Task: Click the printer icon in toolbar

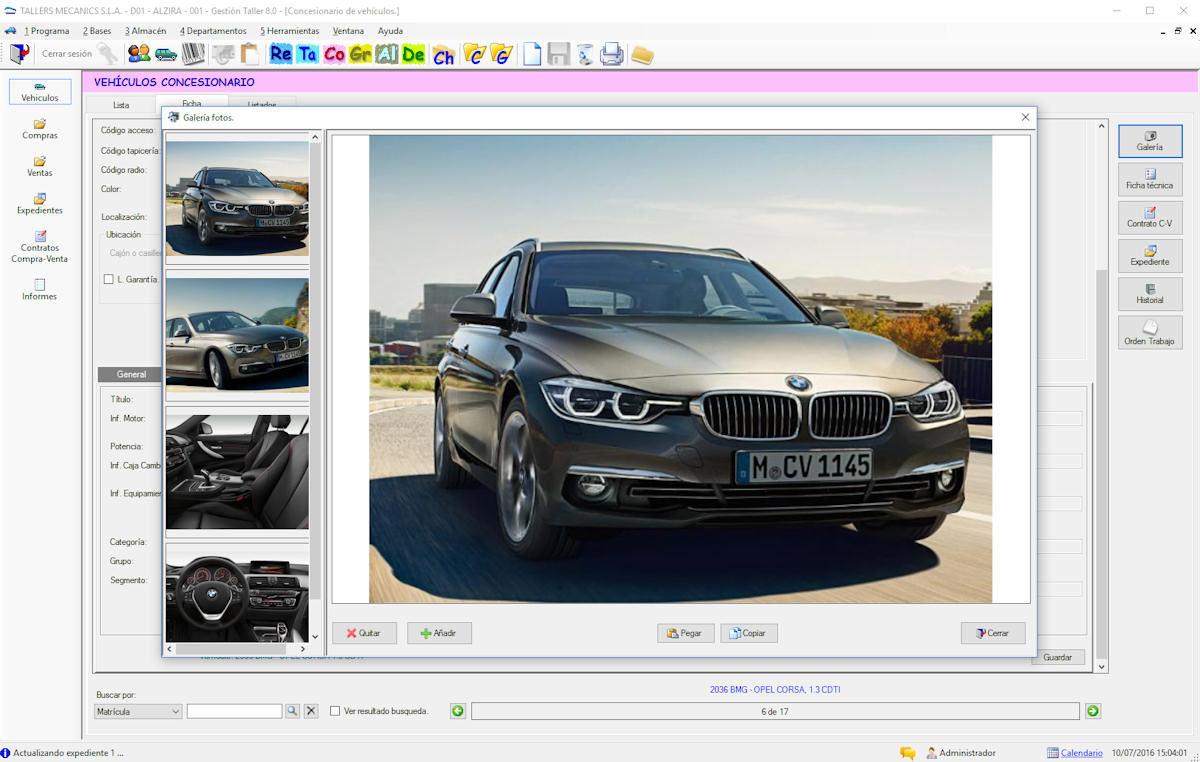Action: click(x=612, y=54)
